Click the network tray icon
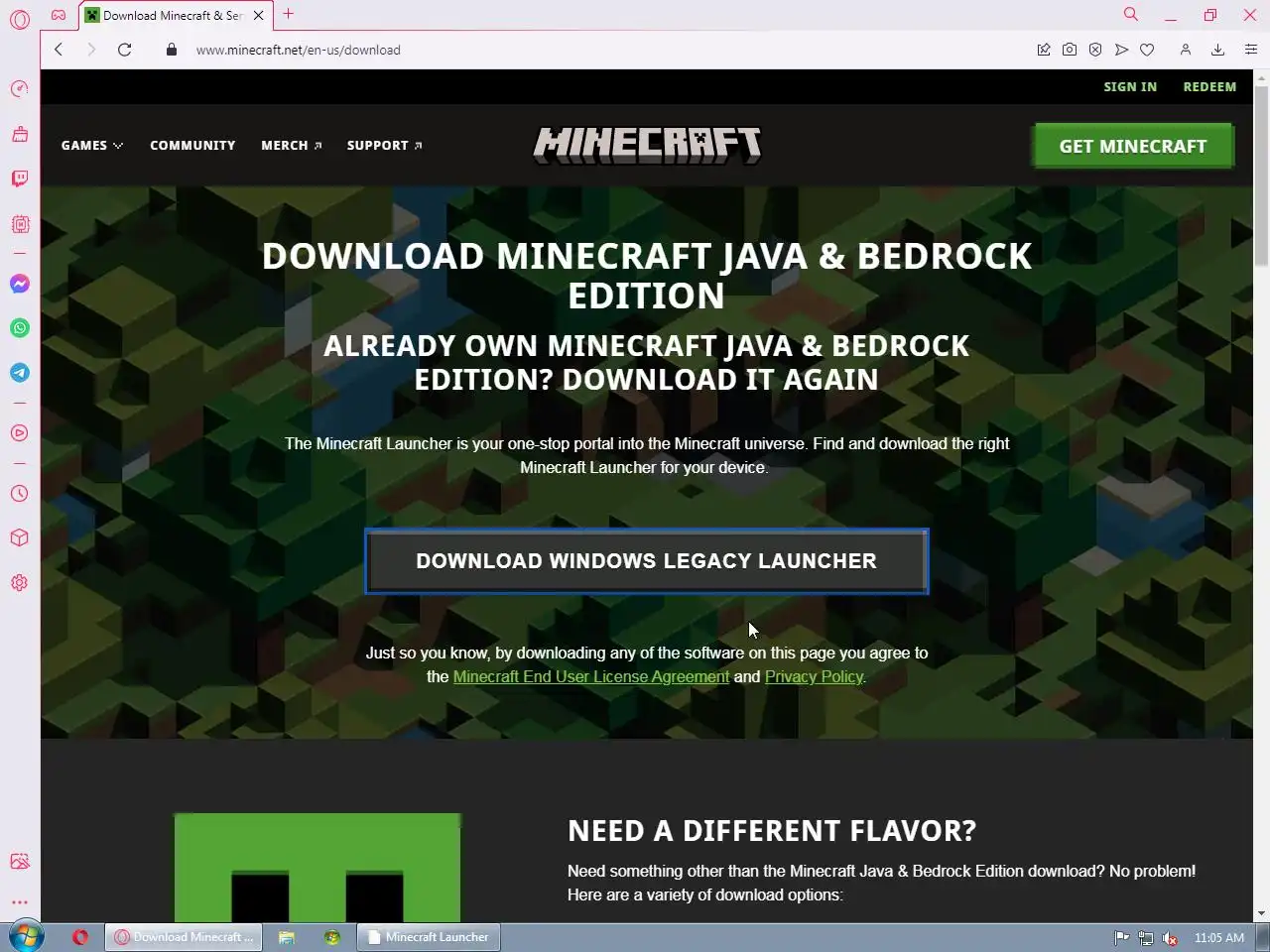 [1146, 938]
